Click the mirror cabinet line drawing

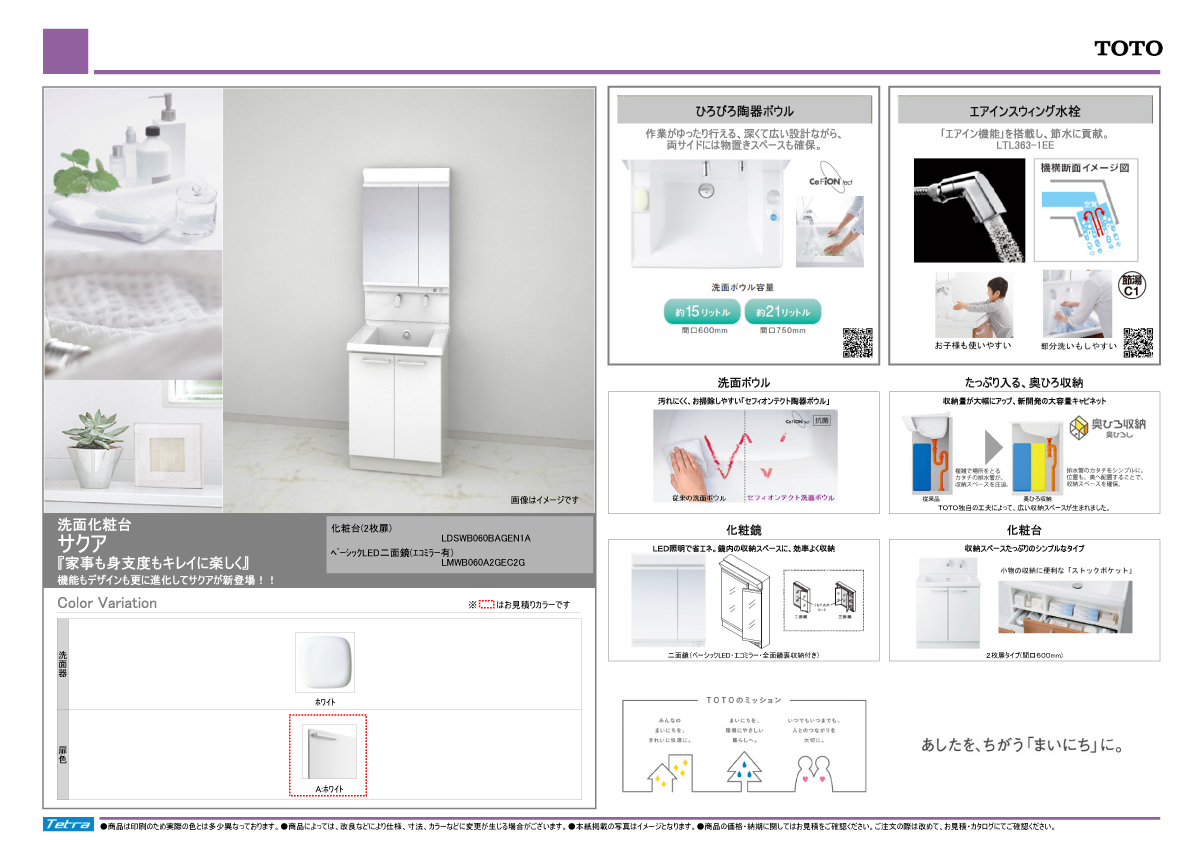tap(744, 600)
